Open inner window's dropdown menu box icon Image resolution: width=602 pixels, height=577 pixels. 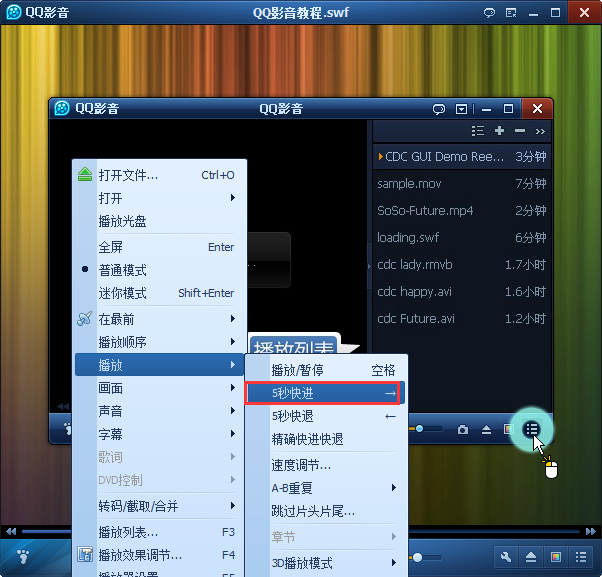click(461, 109)
